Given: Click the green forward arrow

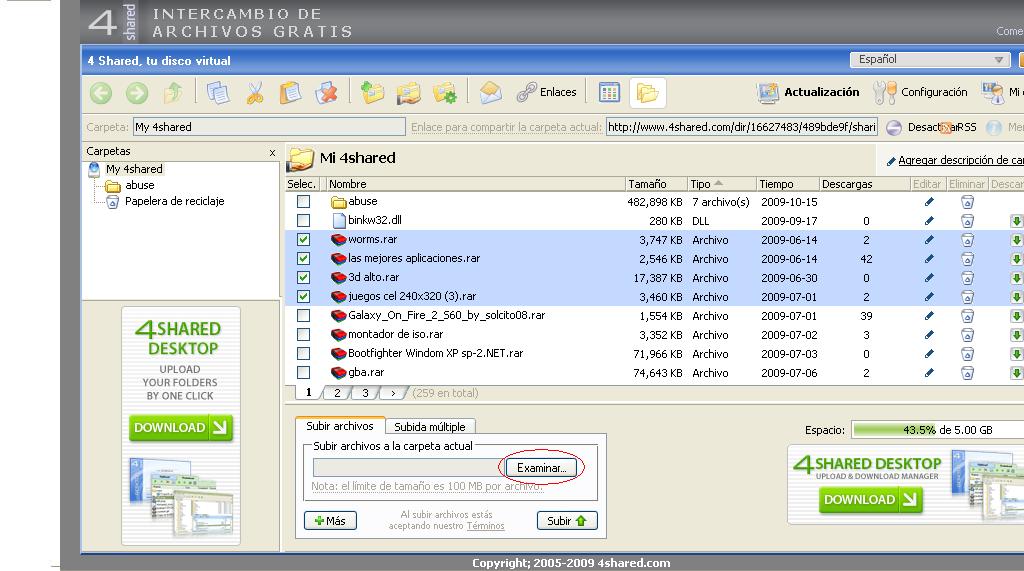Looking at the screenshot, I should click(137, 93).
